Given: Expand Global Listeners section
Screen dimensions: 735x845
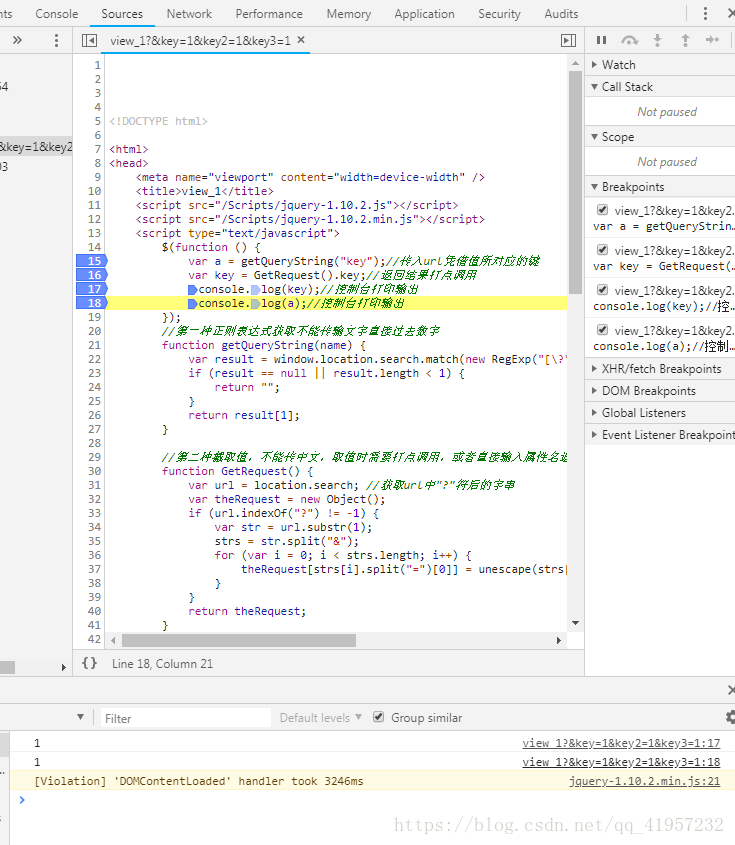Looking at the screenshot, I should pyautogui.click(x=660, y=413).
